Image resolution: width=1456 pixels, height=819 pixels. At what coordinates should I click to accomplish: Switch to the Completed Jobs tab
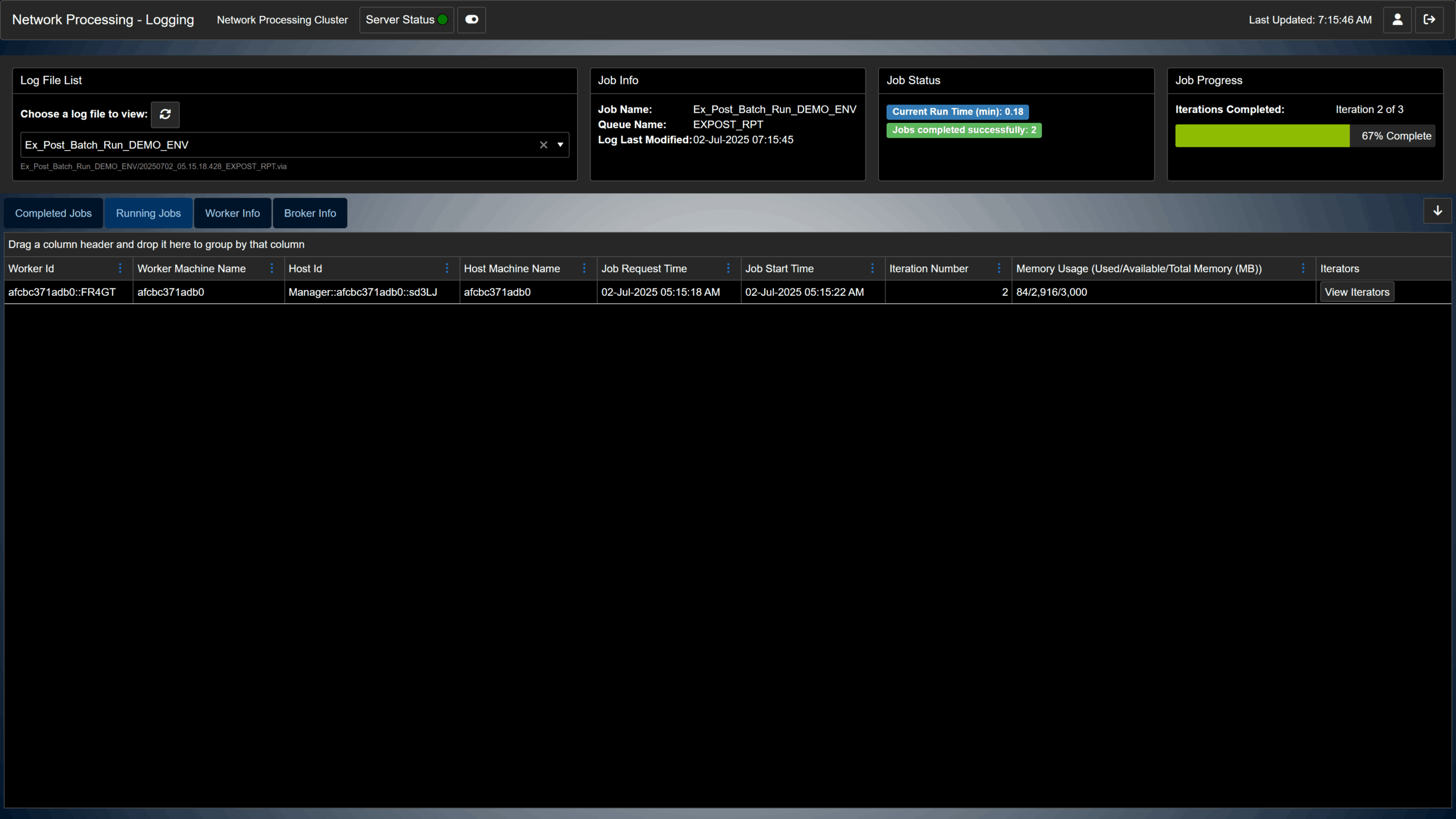(x=53, y=213)
